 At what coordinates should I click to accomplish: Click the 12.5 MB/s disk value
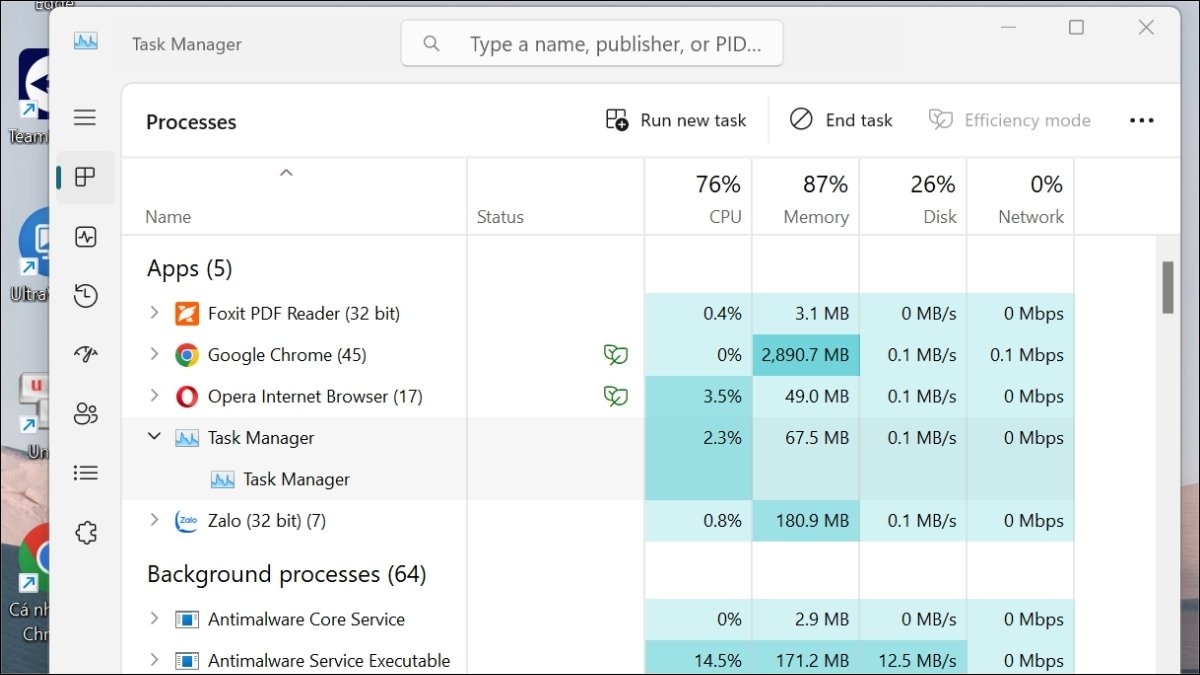point(915,661)
